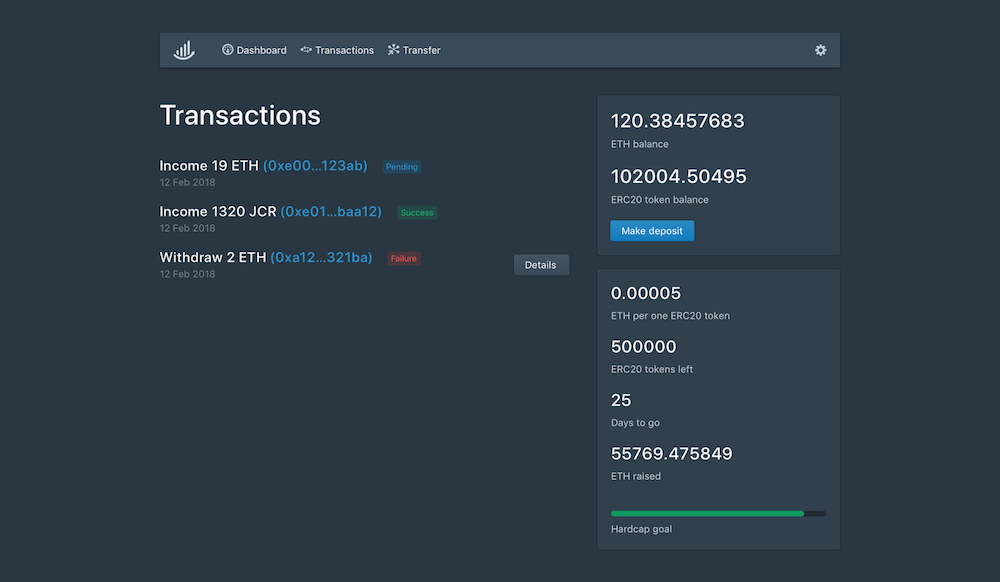Click the Make deposit button
Image resolution: width=1000 pixels, height=582 pixels.
click(652, 231)
